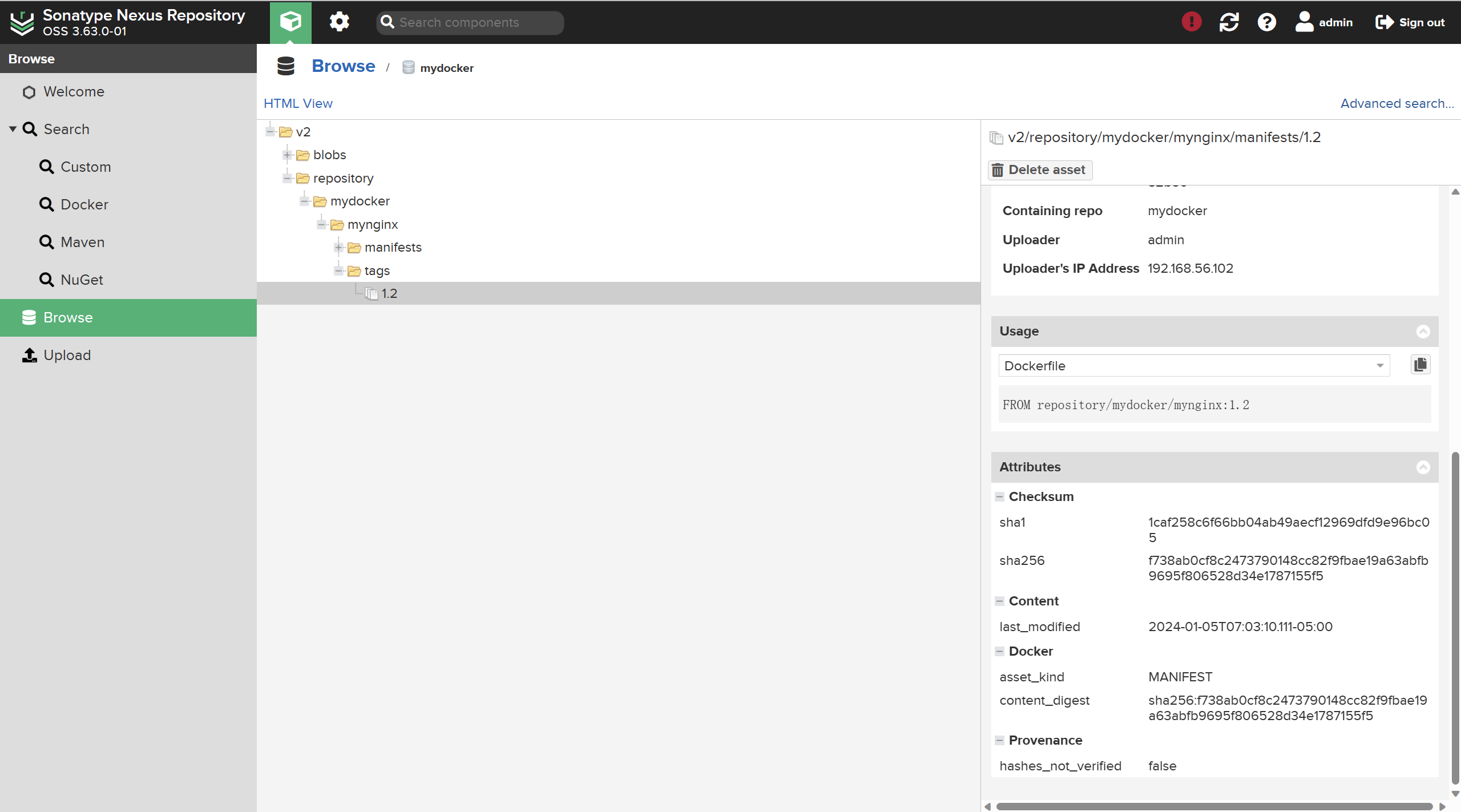Select the 1.2 asset row
This screenshot has height=812, width=1461.
pos(619,293)
